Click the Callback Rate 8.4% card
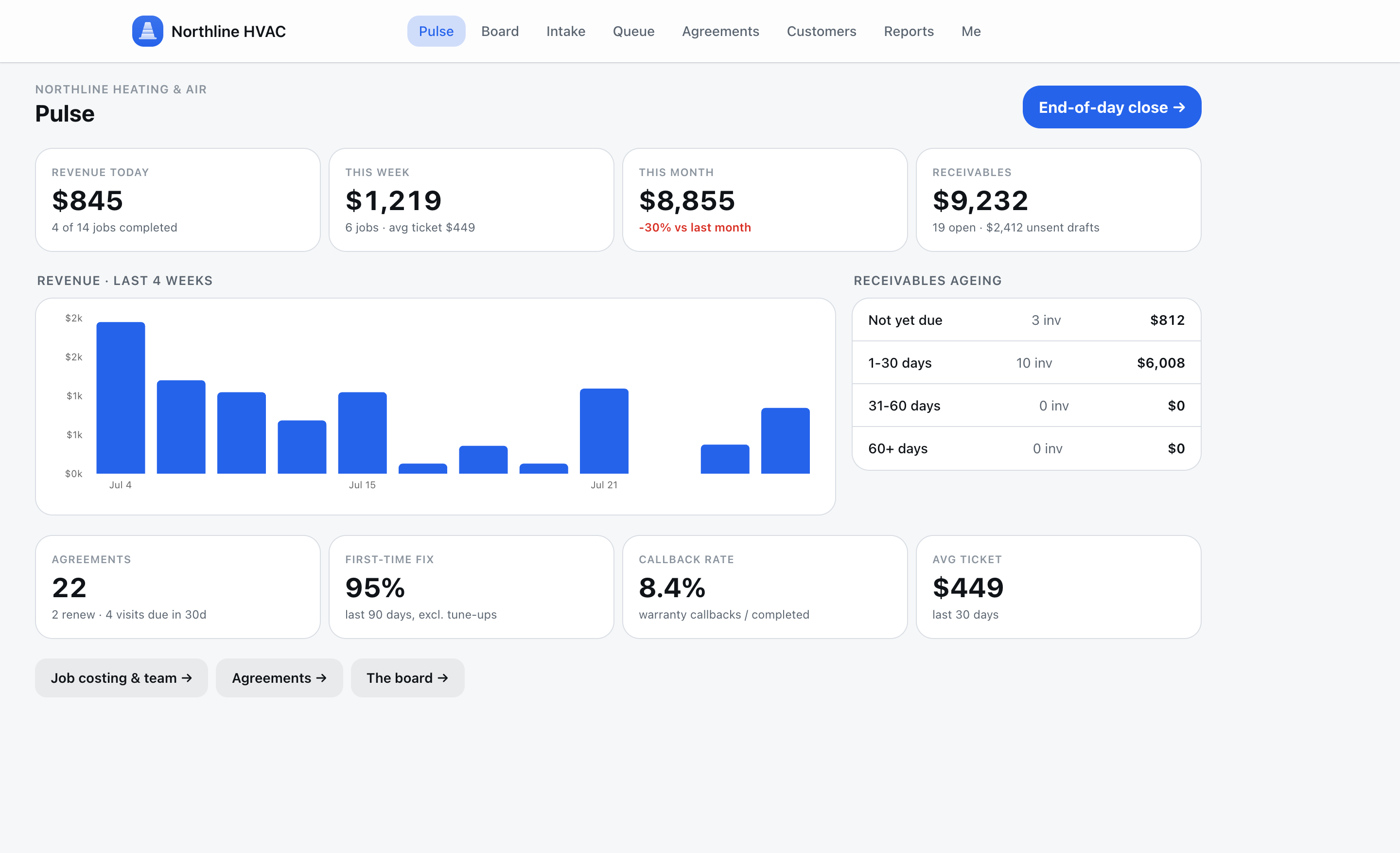The width and height of the screenshot is (1400, 853). coord(765,587)
